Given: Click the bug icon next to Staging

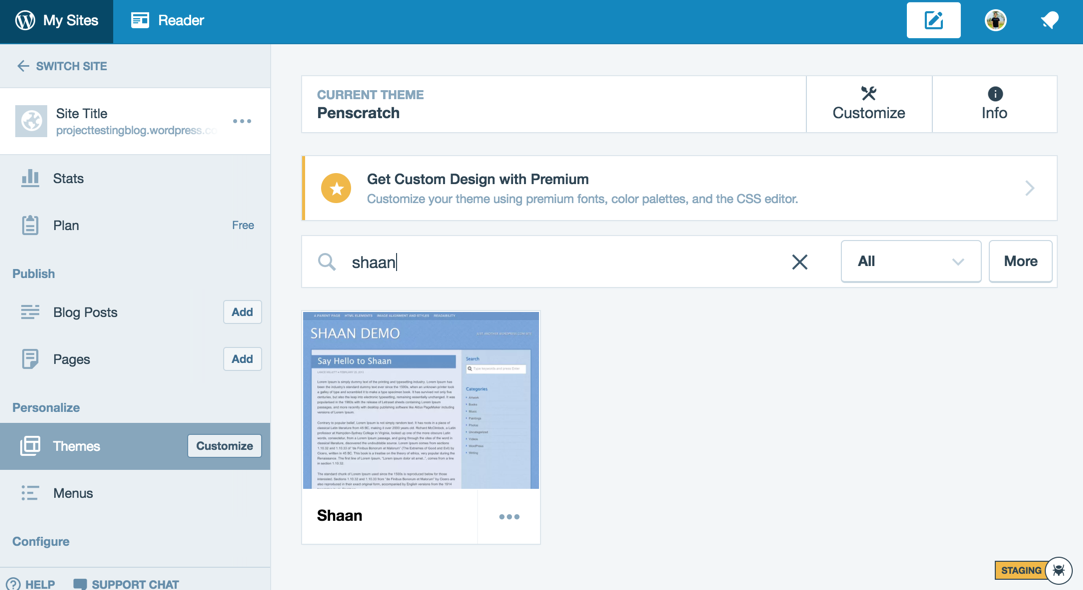Looking at the screenshot, I should [1059, 571].
